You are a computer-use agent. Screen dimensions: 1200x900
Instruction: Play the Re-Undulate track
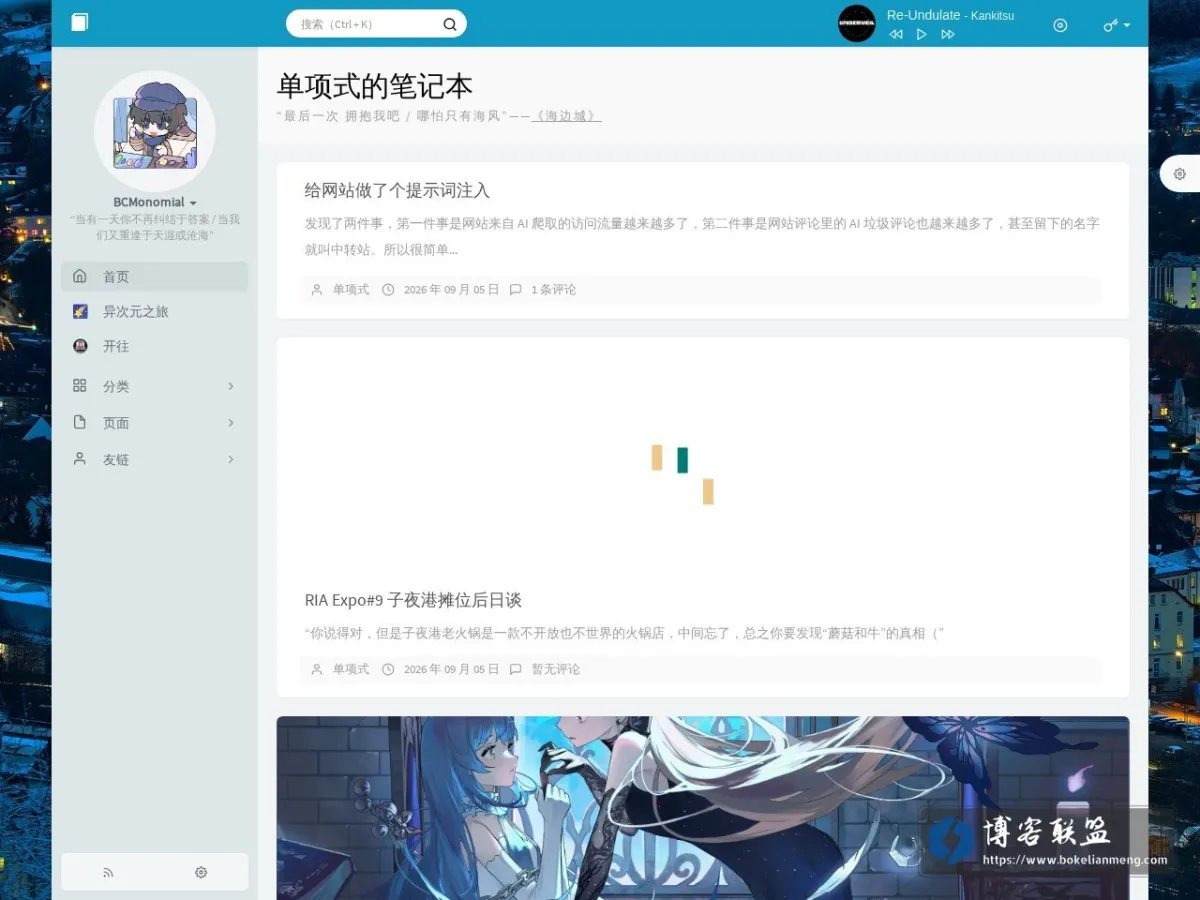(x=922, y=34)
